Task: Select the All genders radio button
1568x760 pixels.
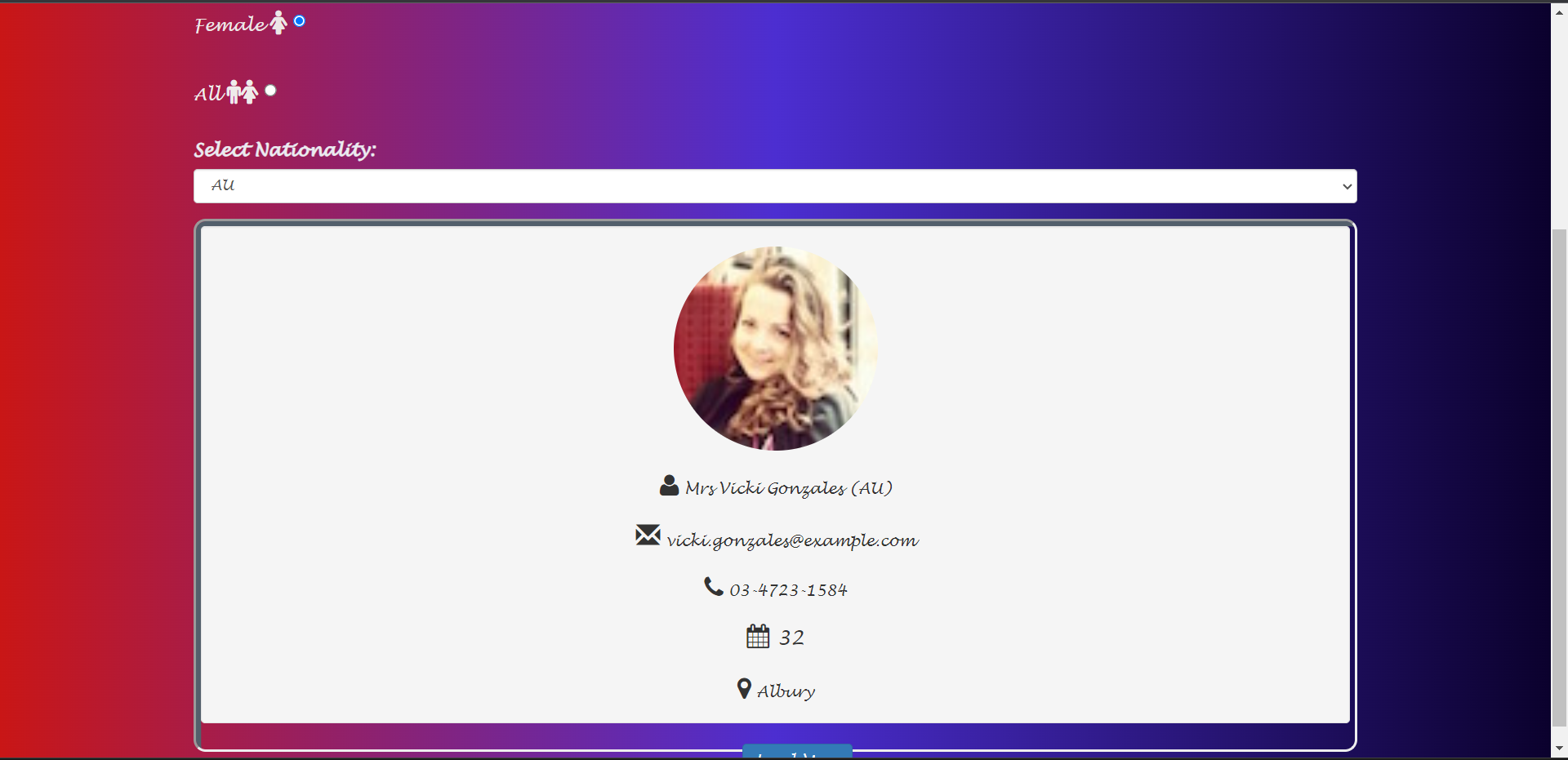Action: (270, 91)
